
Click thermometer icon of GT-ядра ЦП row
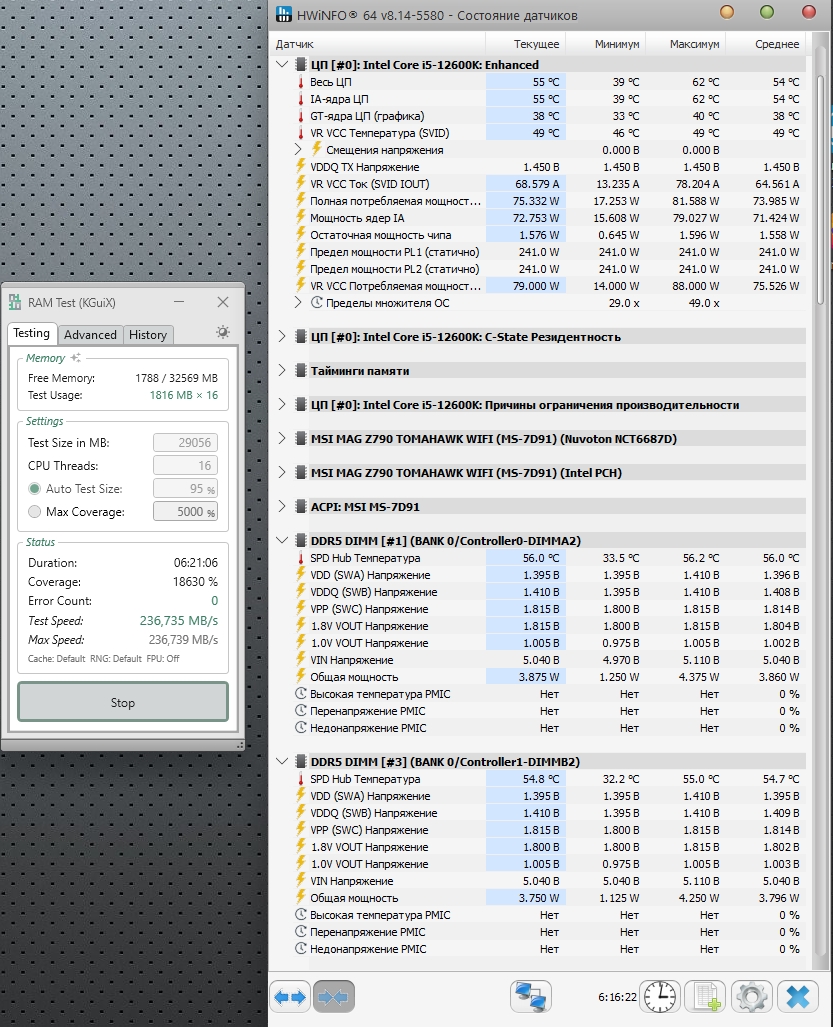301,116
